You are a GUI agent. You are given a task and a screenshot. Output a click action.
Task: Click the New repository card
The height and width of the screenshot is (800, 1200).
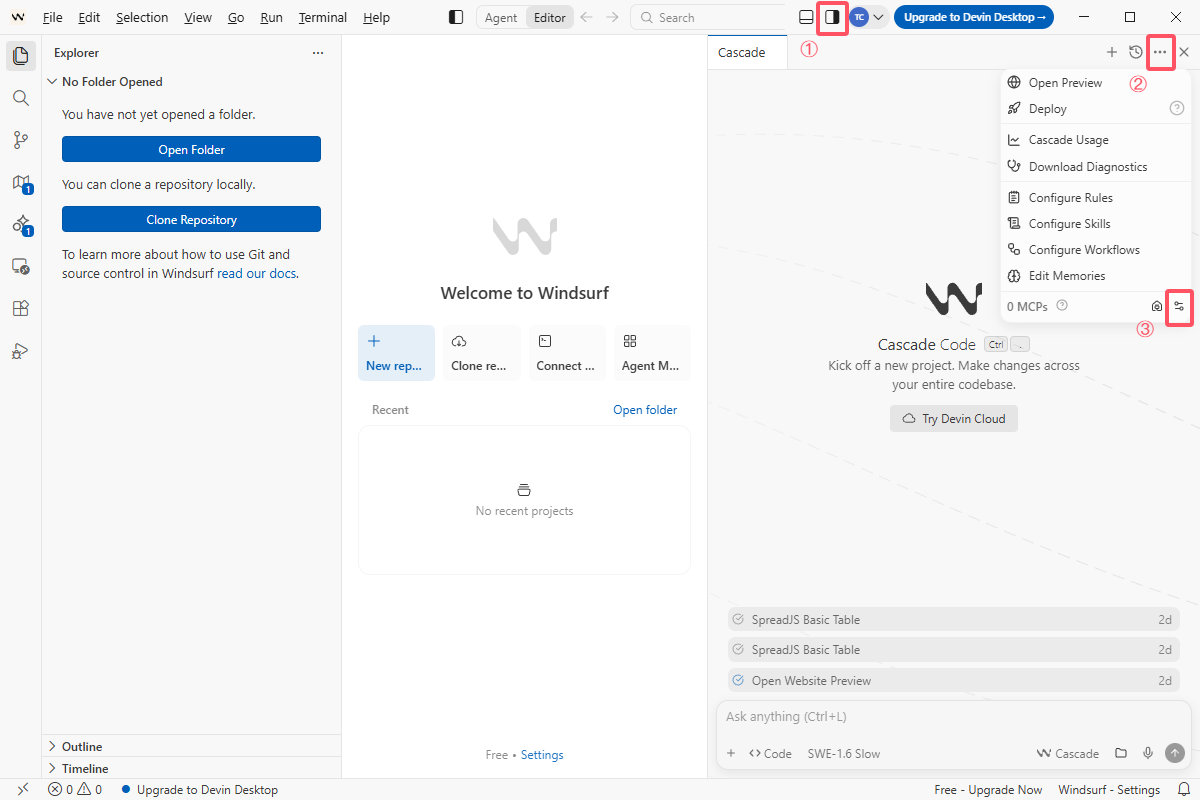coord(396,353)
